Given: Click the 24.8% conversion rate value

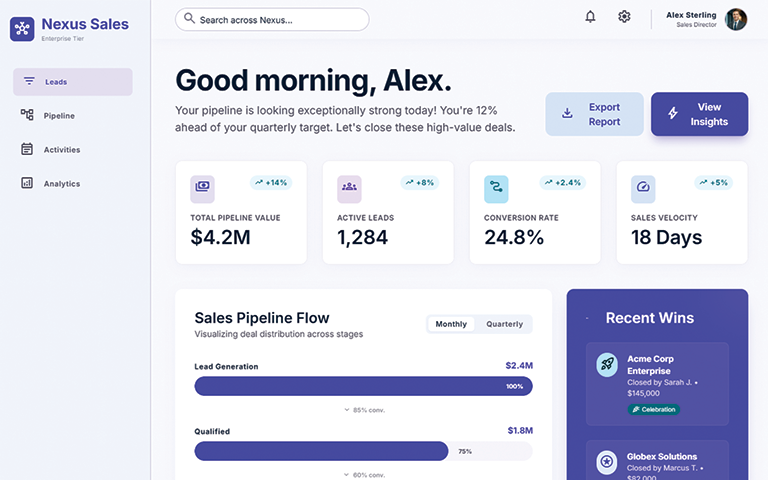Looking at the screenshot, I should pos(514,238).
